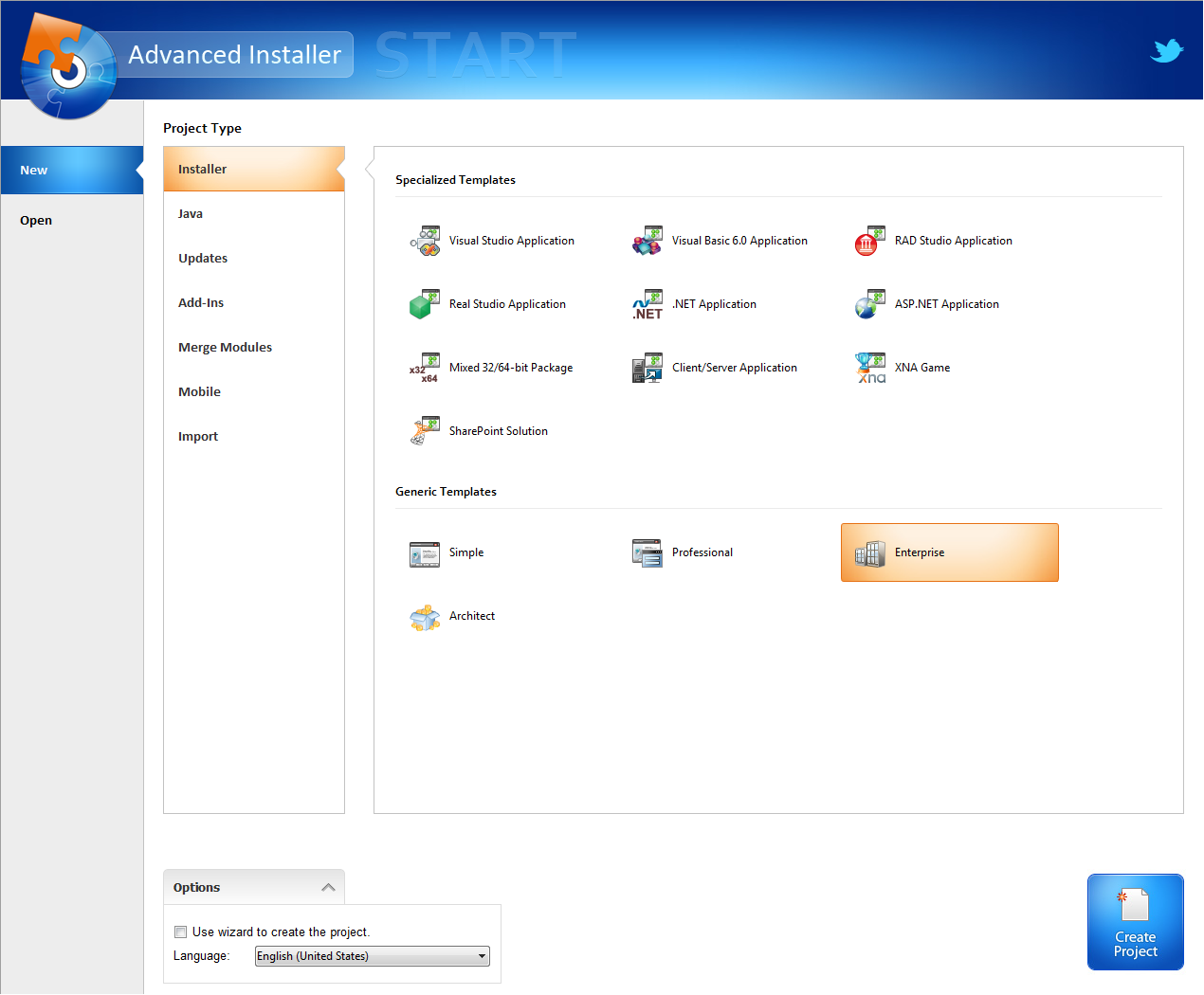Select the Mobile project type
Image resolution: width=1204 pixels, height=995 pixels.
tap(199, 392)
